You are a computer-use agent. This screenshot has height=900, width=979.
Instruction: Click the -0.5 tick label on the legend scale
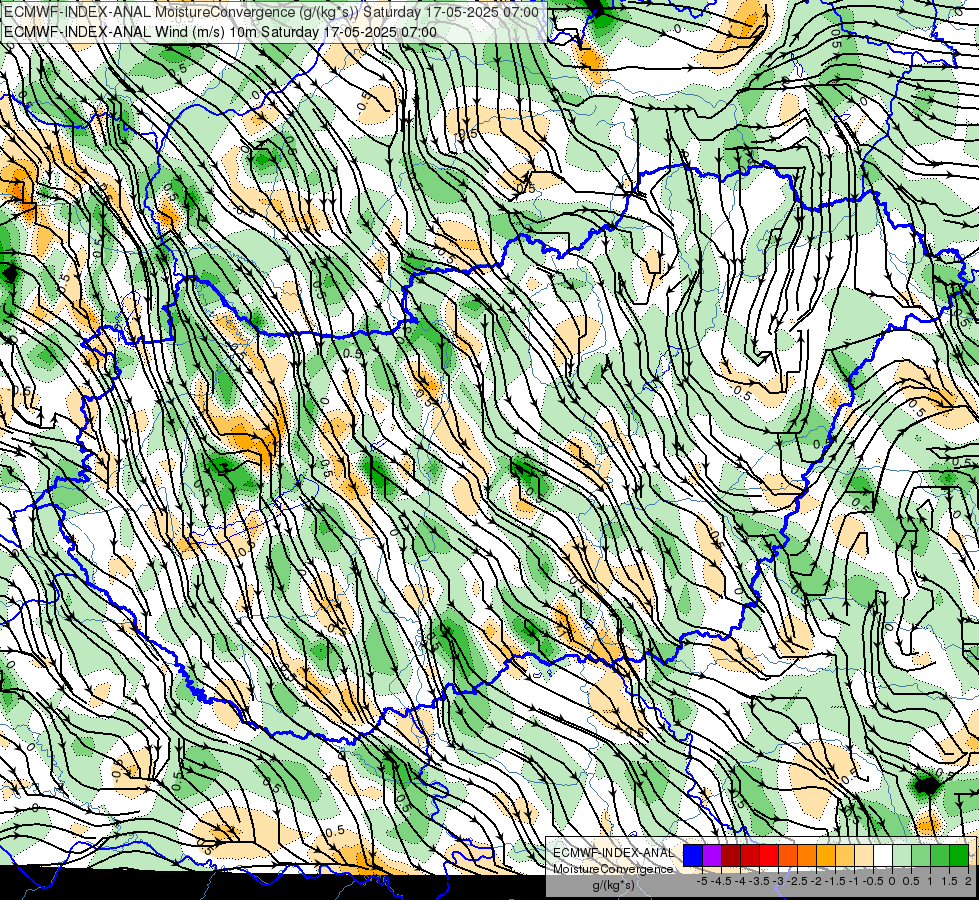[x=873, y=881]
